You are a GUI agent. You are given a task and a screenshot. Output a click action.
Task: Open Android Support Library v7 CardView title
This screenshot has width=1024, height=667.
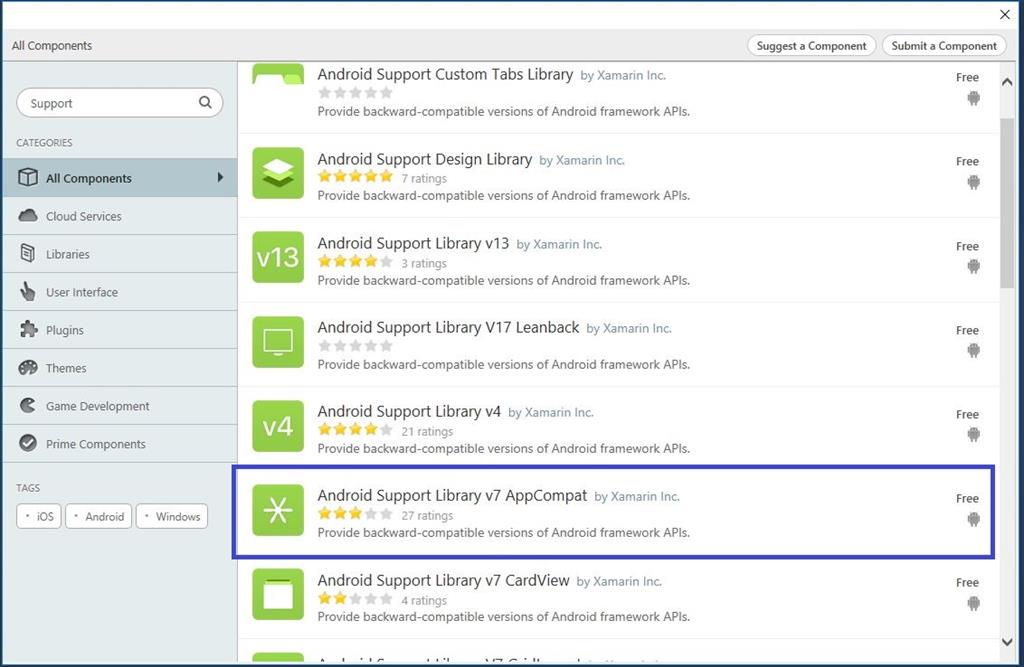pyautogui.click(x=443, y=579)
